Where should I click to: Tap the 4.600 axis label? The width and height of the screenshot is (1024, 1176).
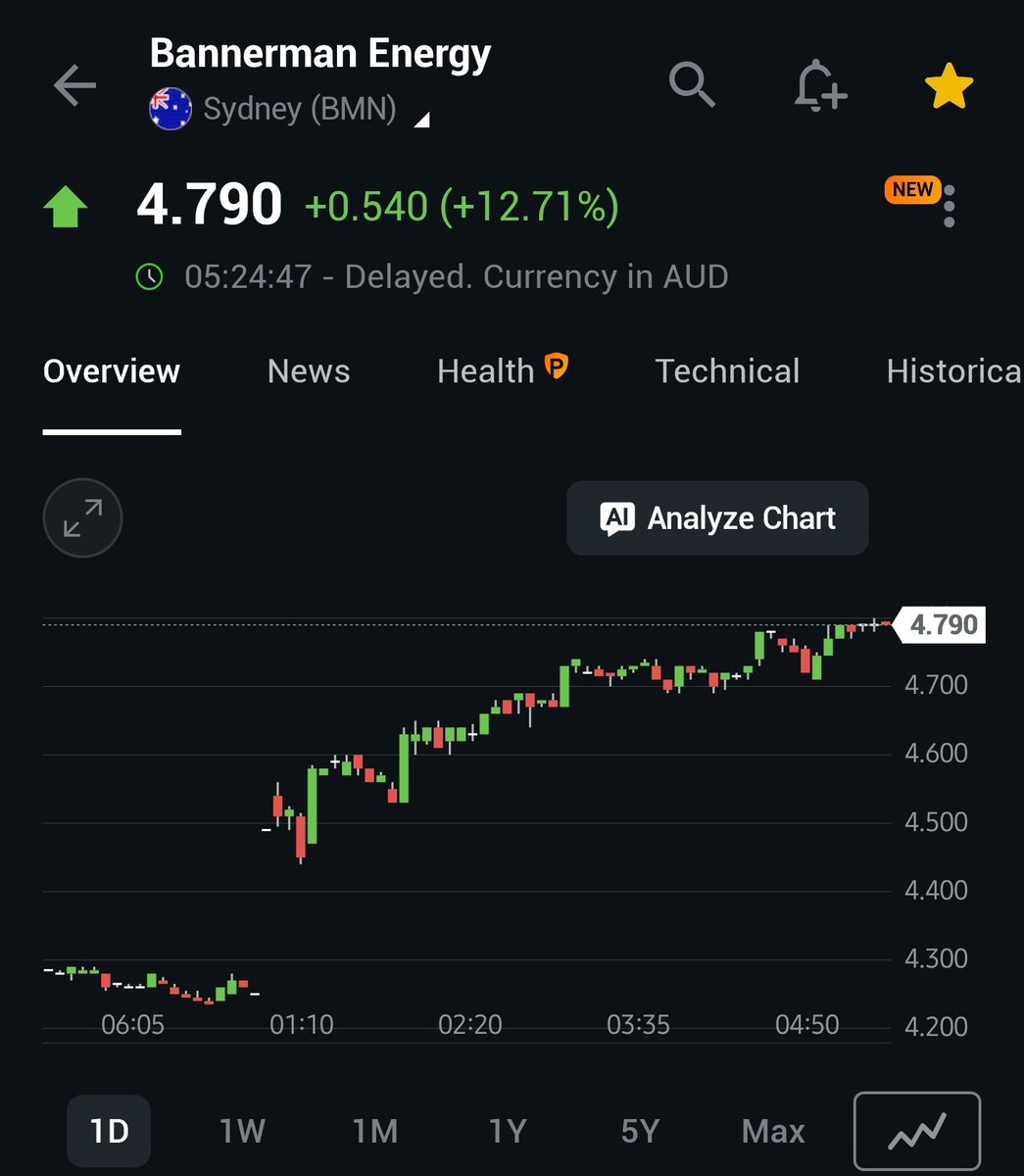pyautogui.click(x=935, y=753)
